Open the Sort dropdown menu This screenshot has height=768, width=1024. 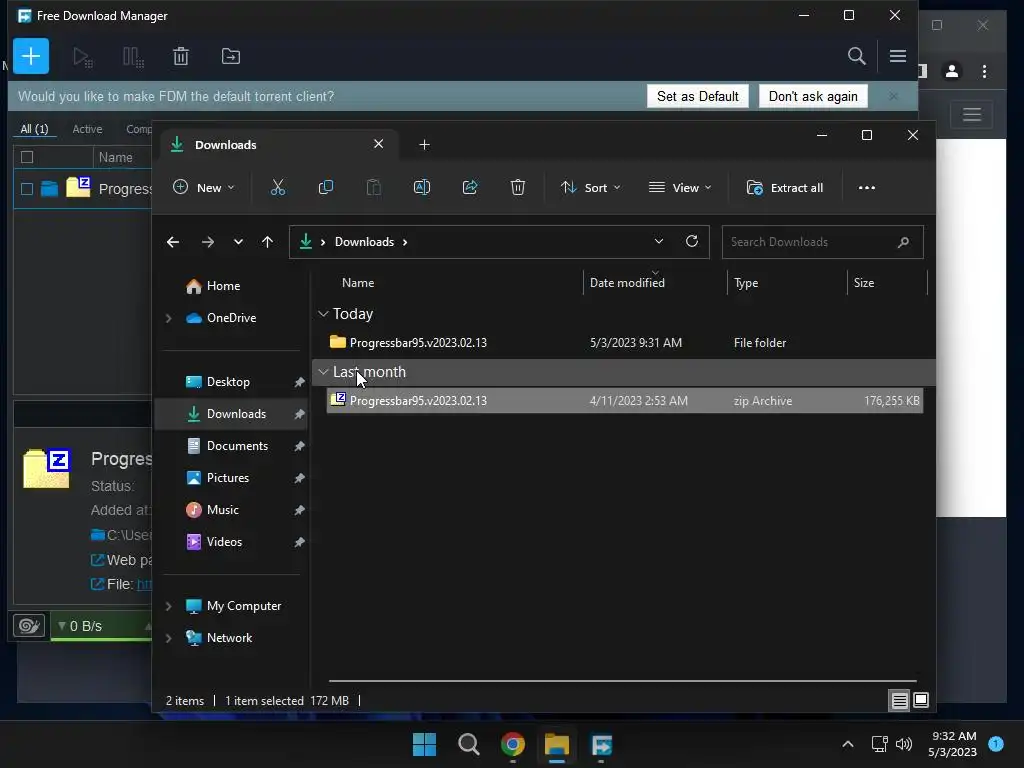click(x=590, y=188)
